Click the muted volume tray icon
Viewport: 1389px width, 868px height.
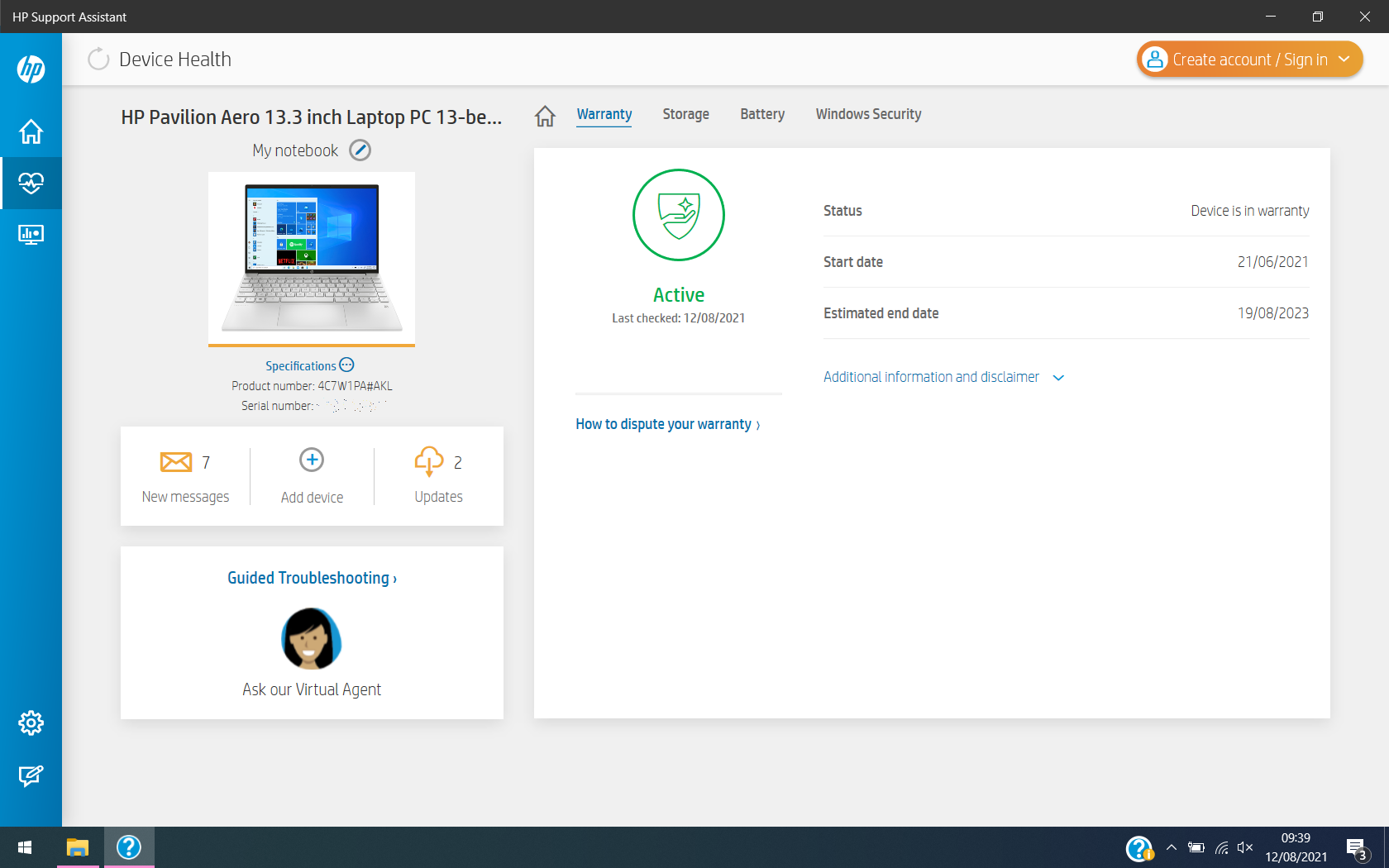1245,847
